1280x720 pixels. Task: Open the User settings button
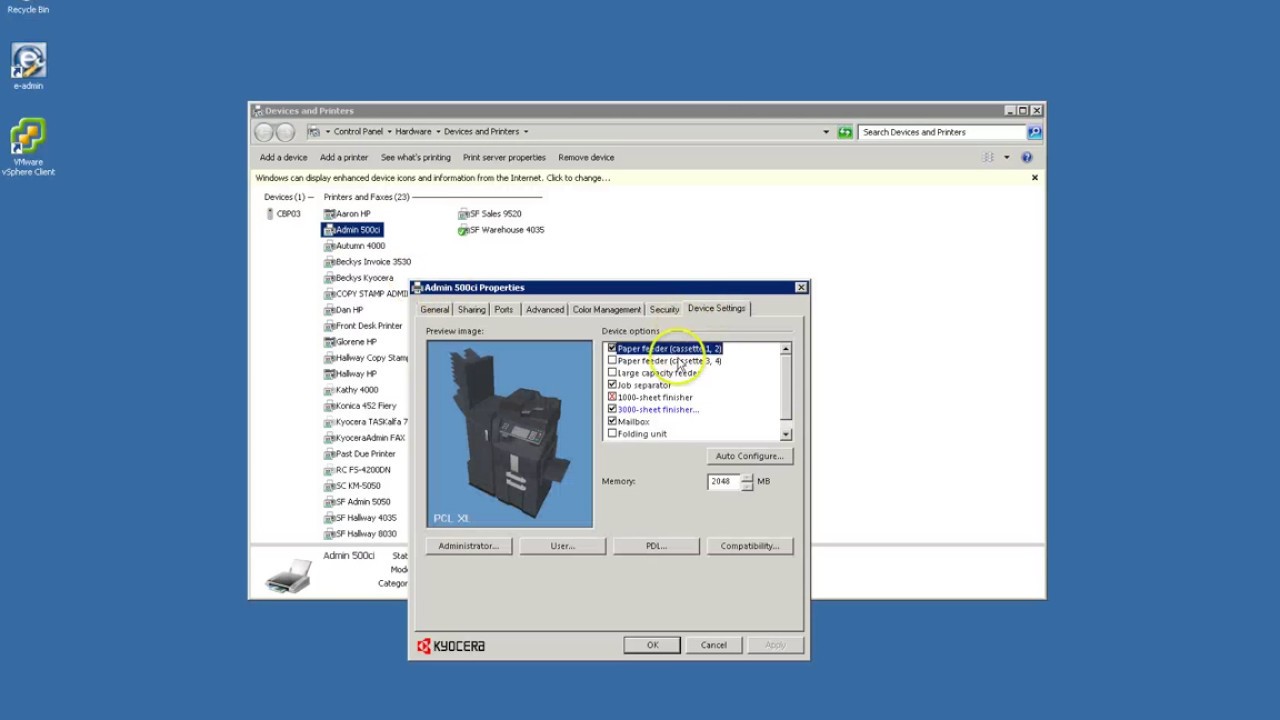click(562, 546)
